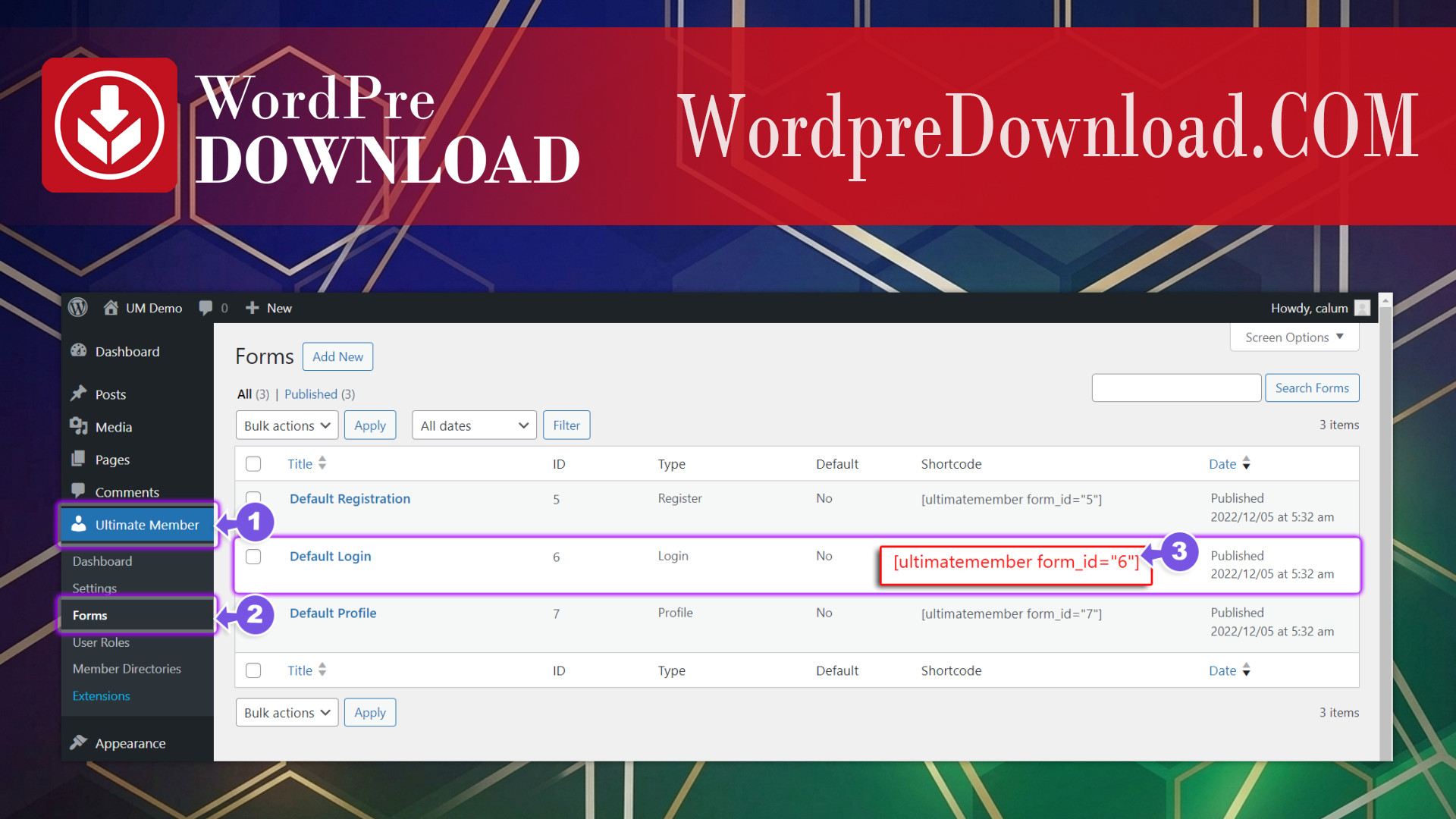Image resolution: width=1456 pixels, height=819 pixels.
Task: Open the calum user avatar
Action: [x=1363, y=308]
